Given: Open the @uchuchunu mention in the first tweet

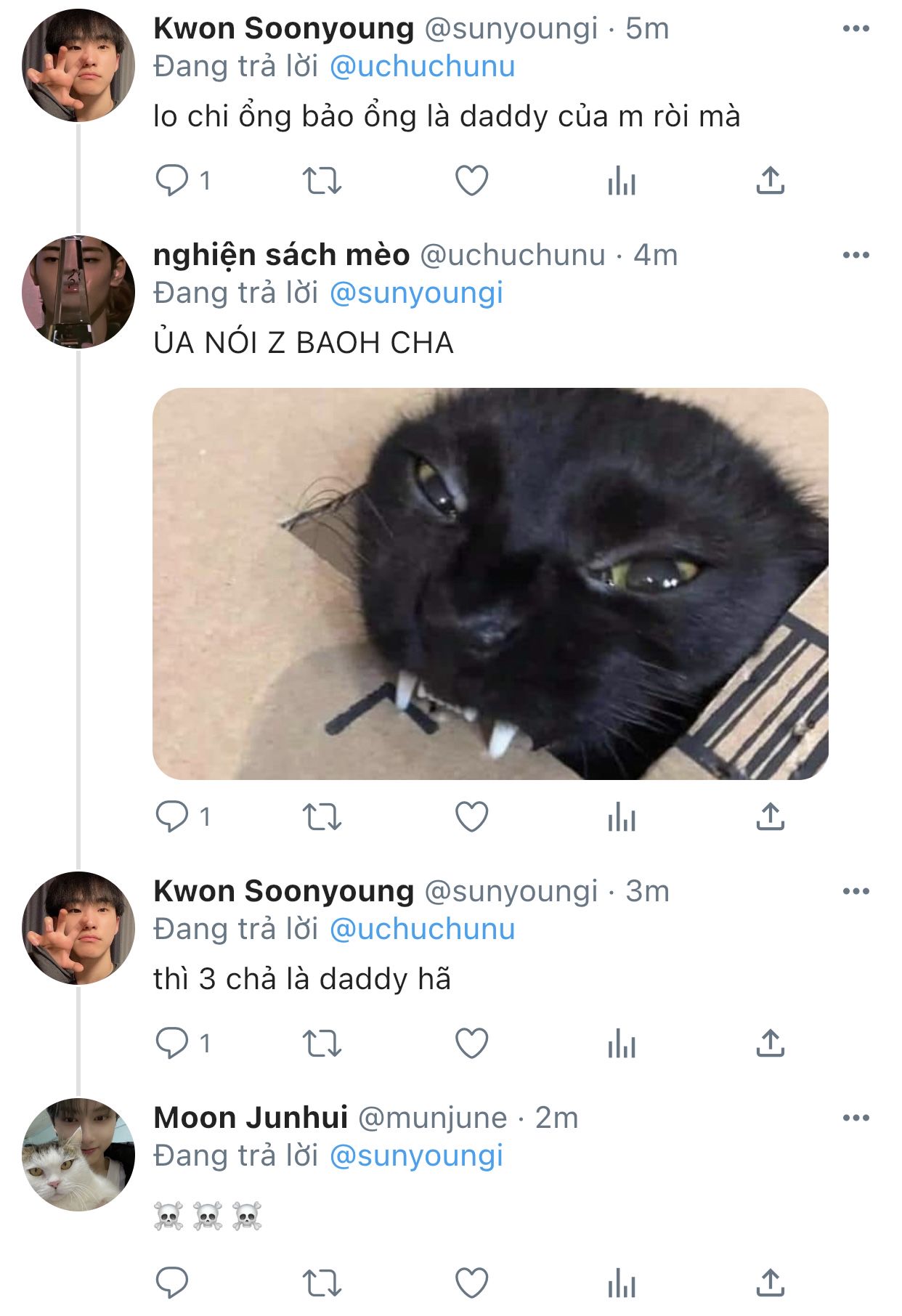Looking at the screenshot, I should pyautogui.click(x=423, y=66).
